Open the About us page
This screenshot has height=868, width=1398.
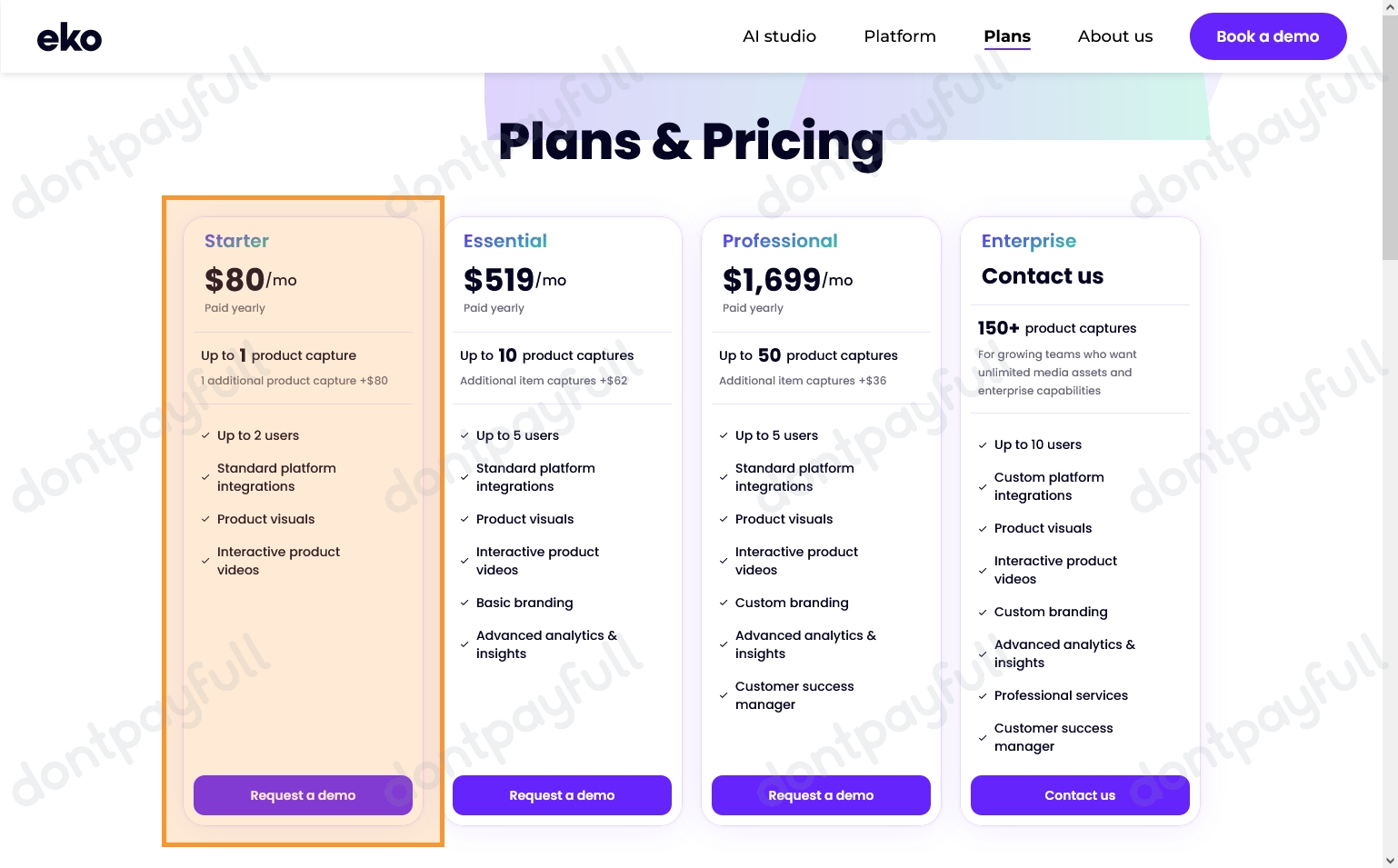pos(1115,36)
